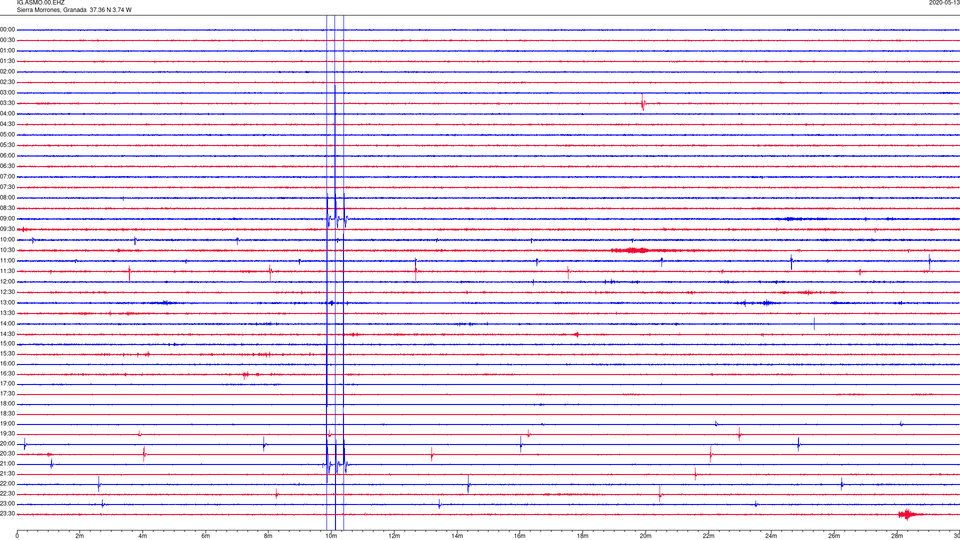Pick the 8m axis tick label
This screenshot has height=540, width=960.
coord(268,536)
